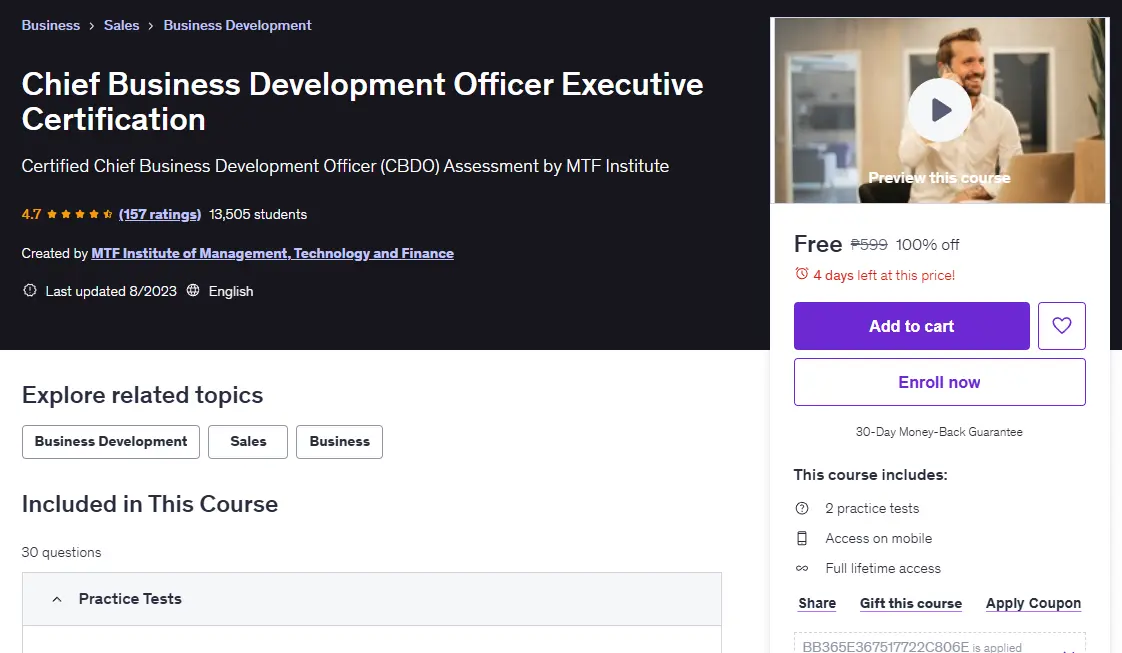Click the CBDO Assessment subtitle text
The image size is (1122, 653).
point(346,166)
